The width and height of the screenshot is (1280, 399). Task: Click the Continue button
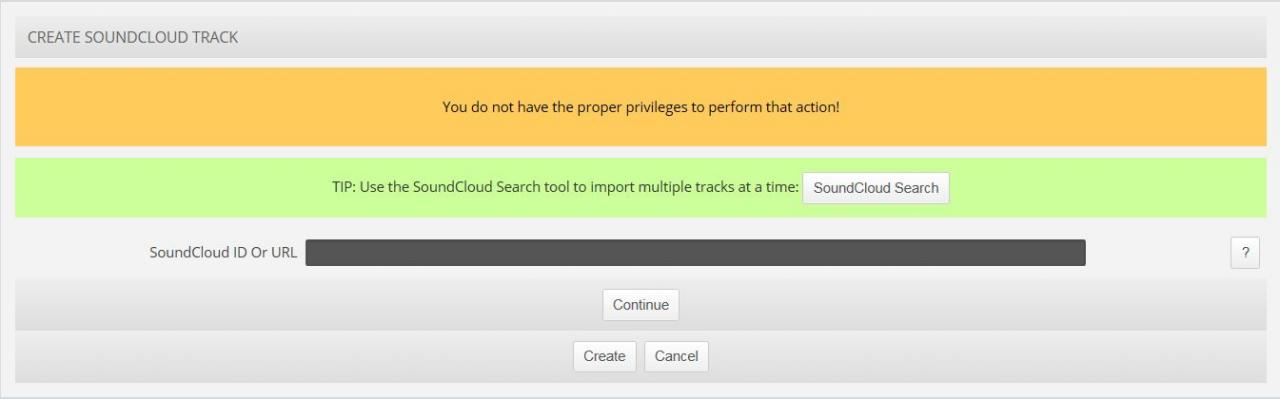tap(641, 305)
